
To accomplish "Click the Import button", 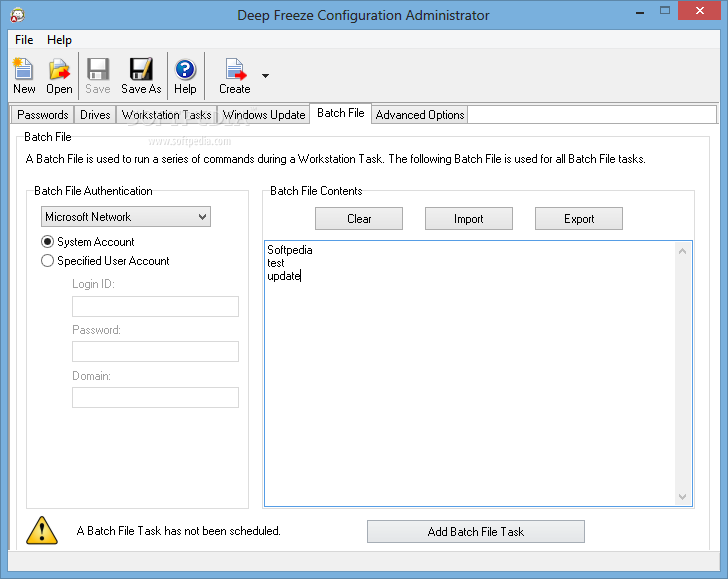I will (x=469, y=219).
